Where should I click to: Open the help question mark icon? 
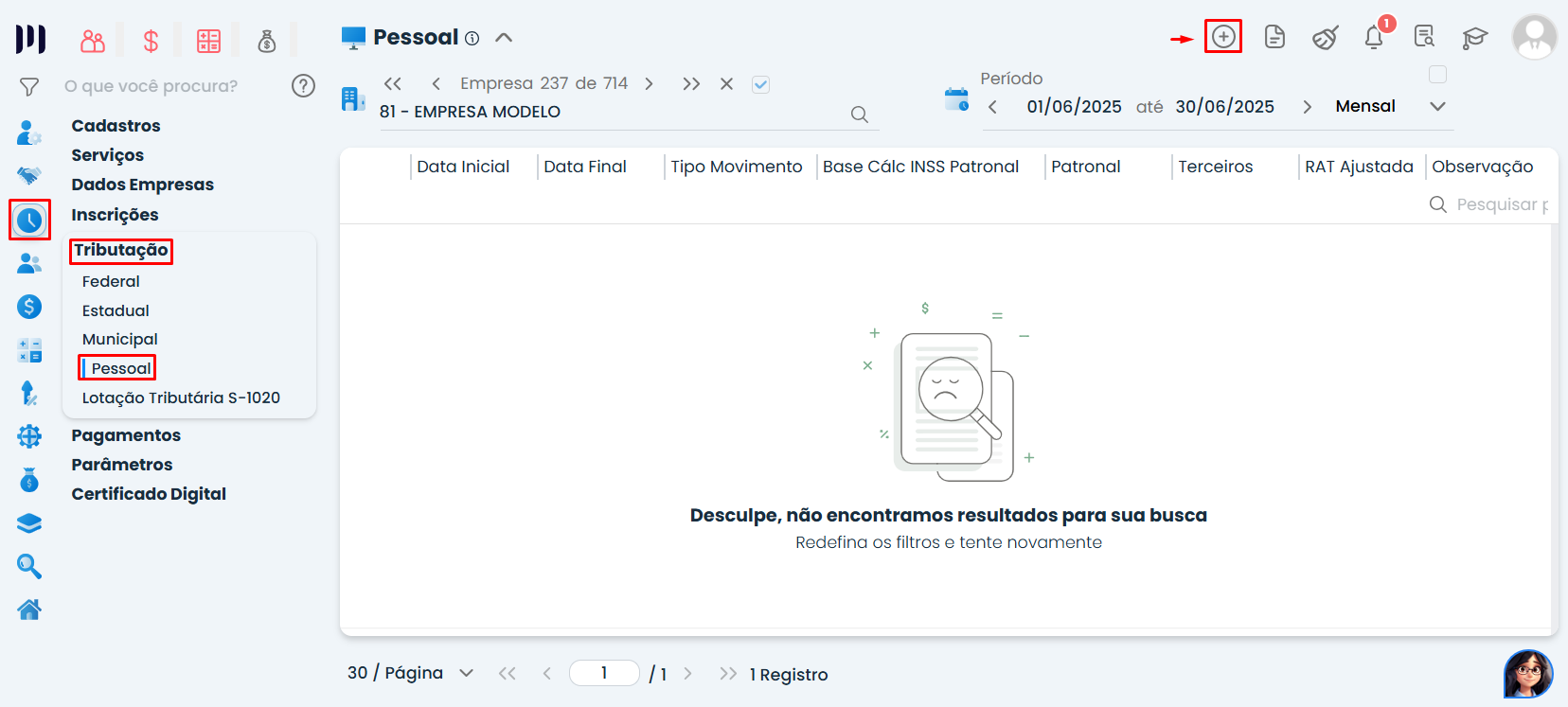(303, 86)
